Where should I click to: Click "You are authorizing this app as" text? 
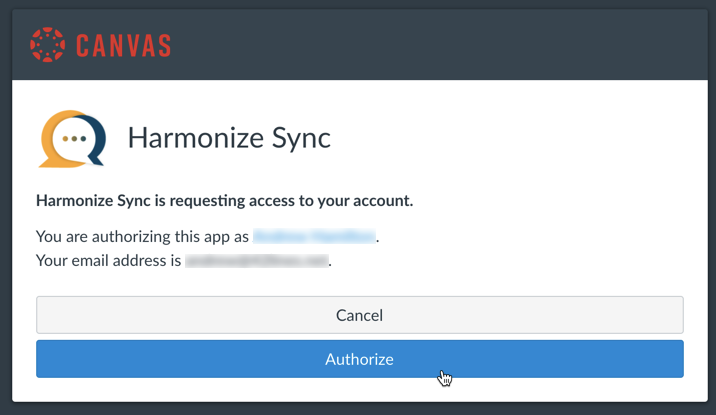pos(142,237)
